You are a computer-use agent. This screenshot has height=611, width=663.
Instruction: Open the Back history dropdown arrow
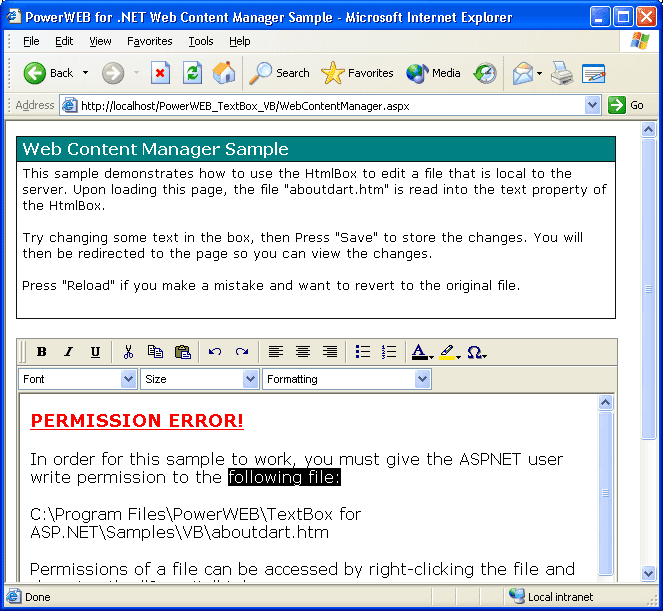point(85,73)
